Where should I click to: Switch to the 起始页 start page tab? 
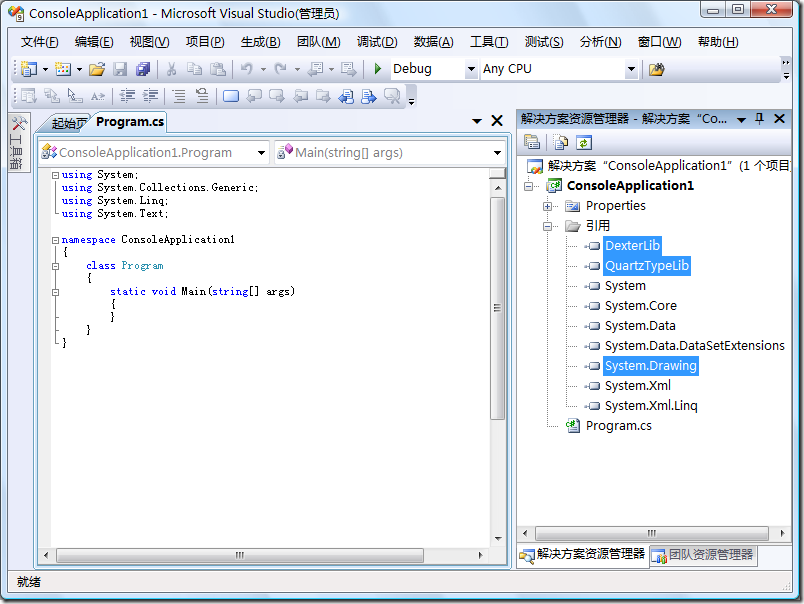coord(69,123)
